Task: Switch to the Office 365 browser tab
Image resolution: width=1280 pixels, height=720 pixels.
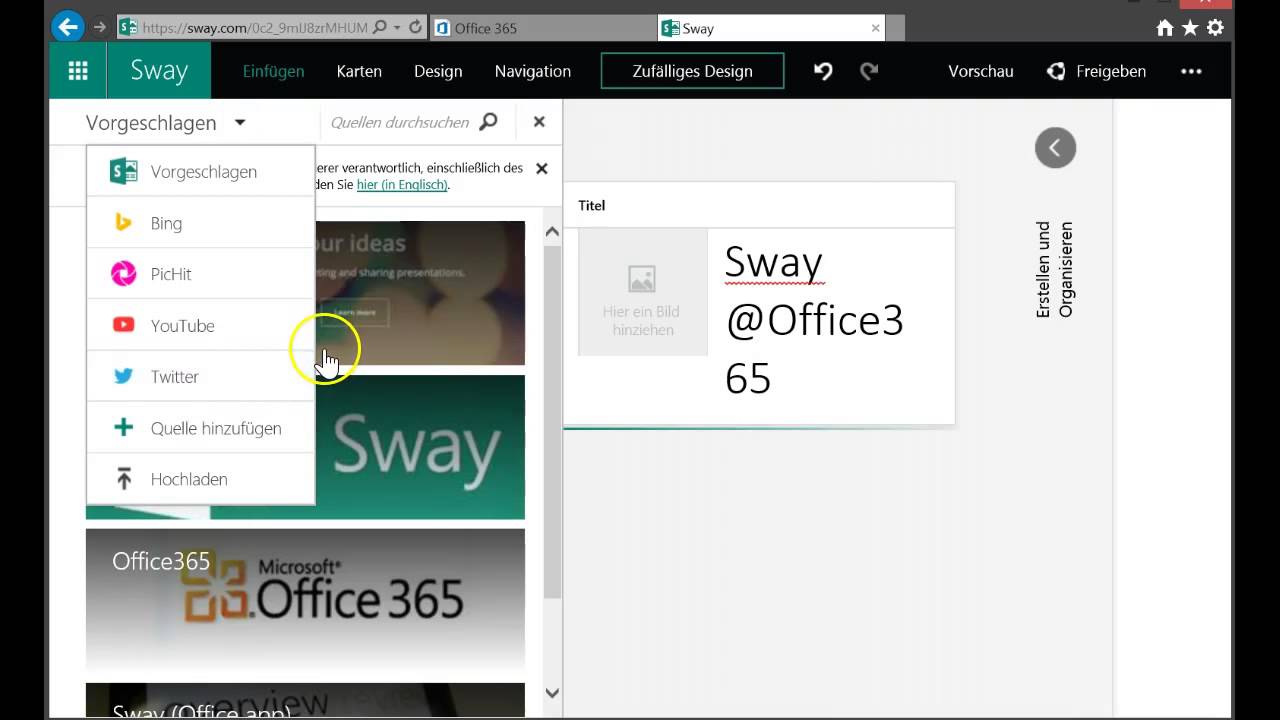Action: coord(543,28)
